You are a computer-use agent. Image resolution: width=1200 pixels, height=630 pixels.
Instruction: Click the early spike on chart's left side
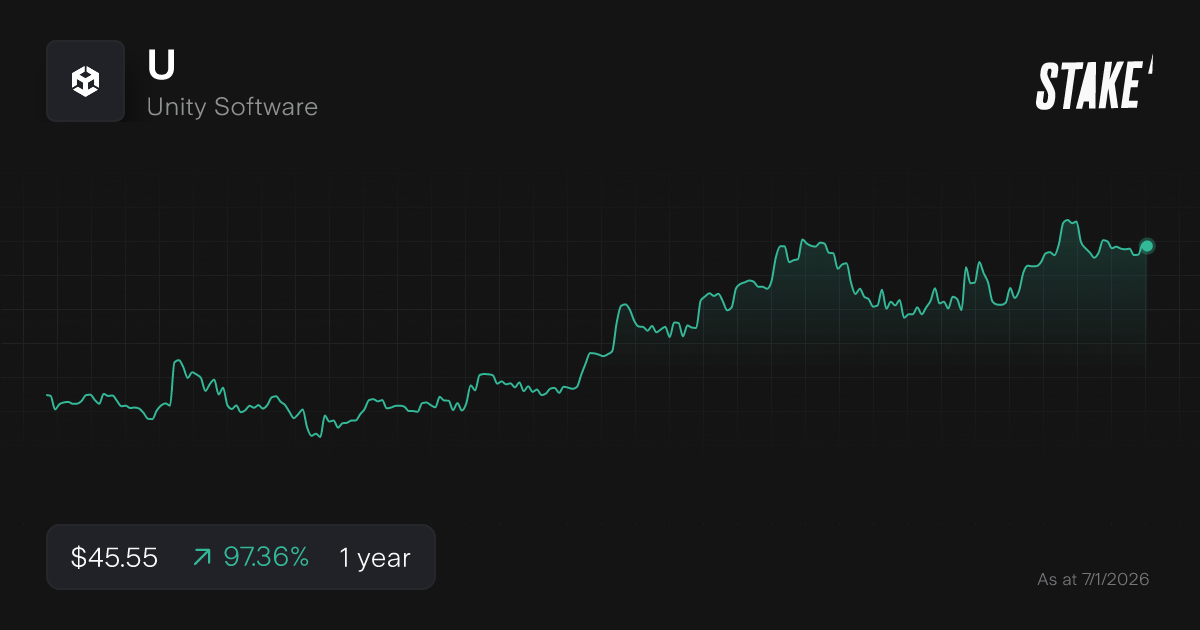tap(178, 361)
